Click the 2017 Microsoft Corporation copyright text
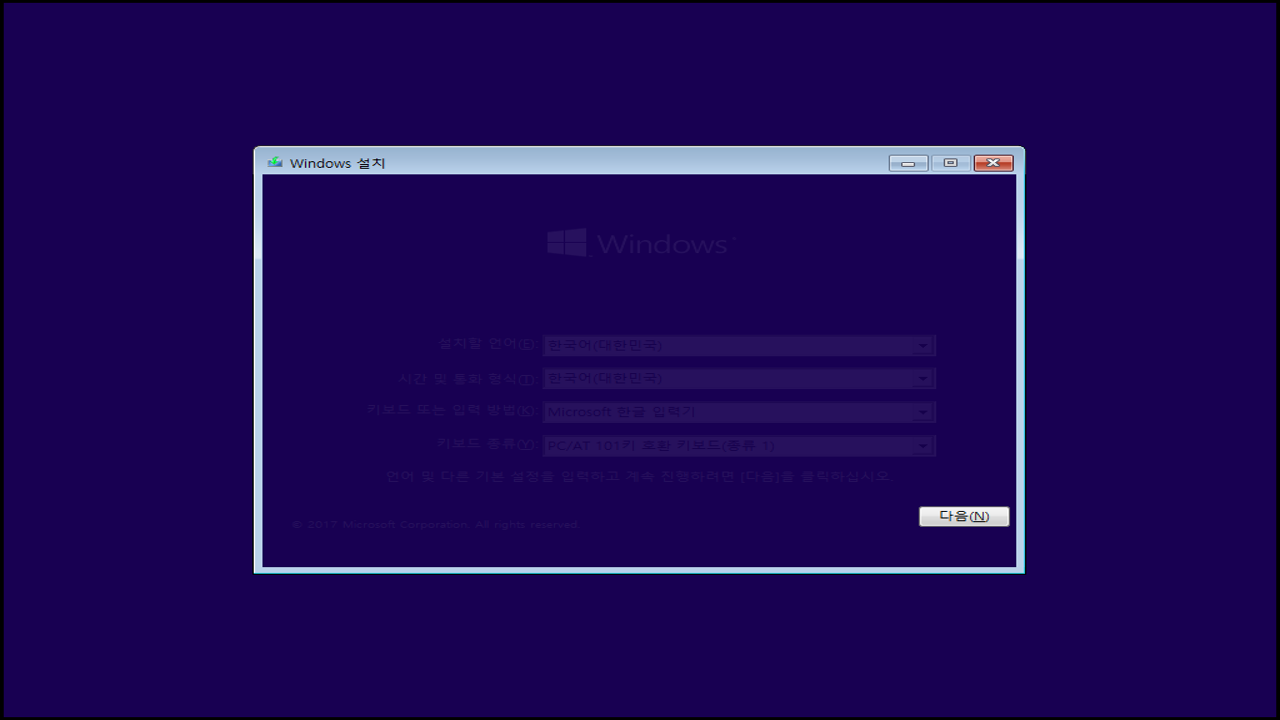Screen dimensions: 1280x720 [435, 524]
